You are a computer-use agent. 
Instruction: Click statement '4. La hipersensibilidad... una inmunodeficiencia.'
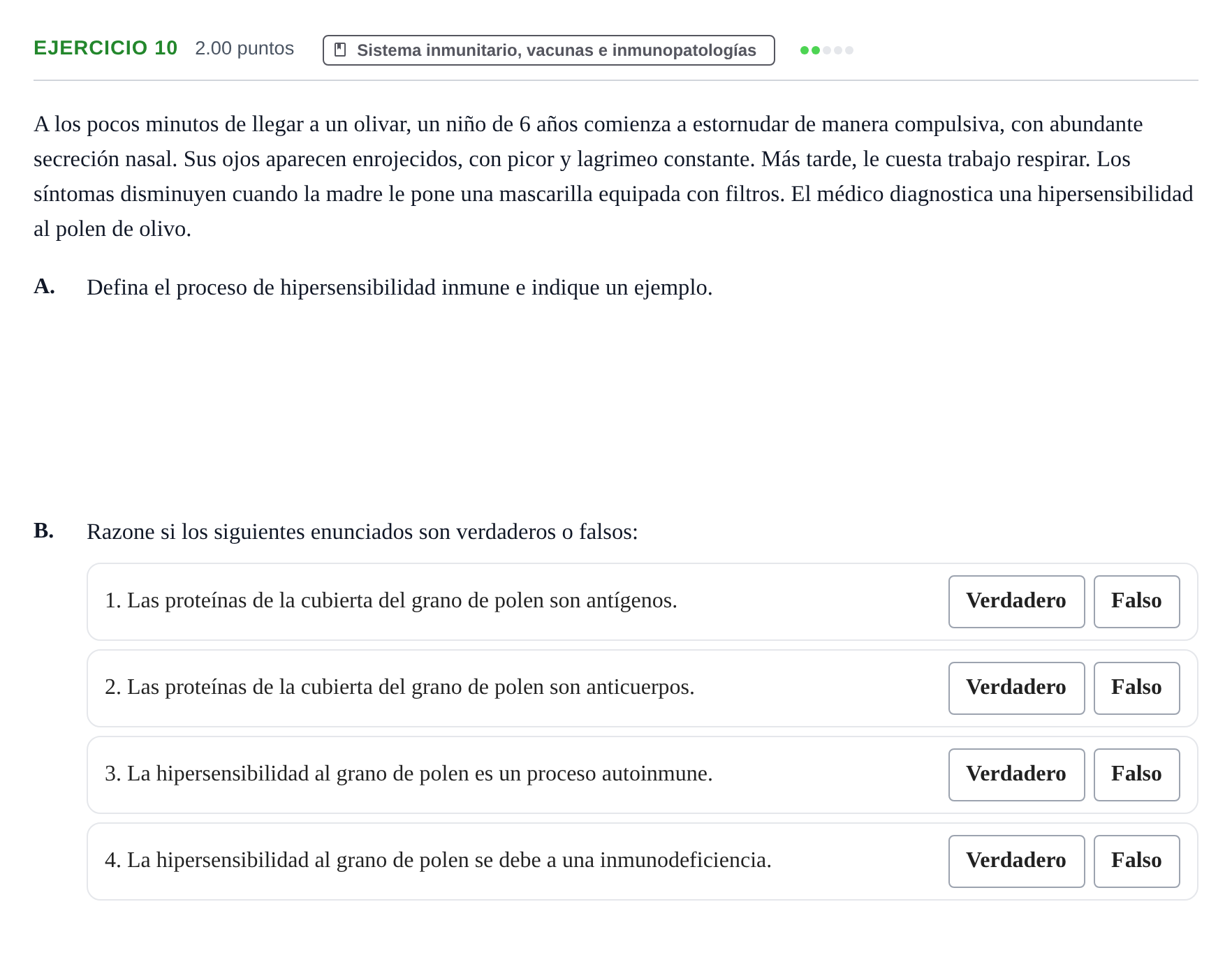[438, 860]
